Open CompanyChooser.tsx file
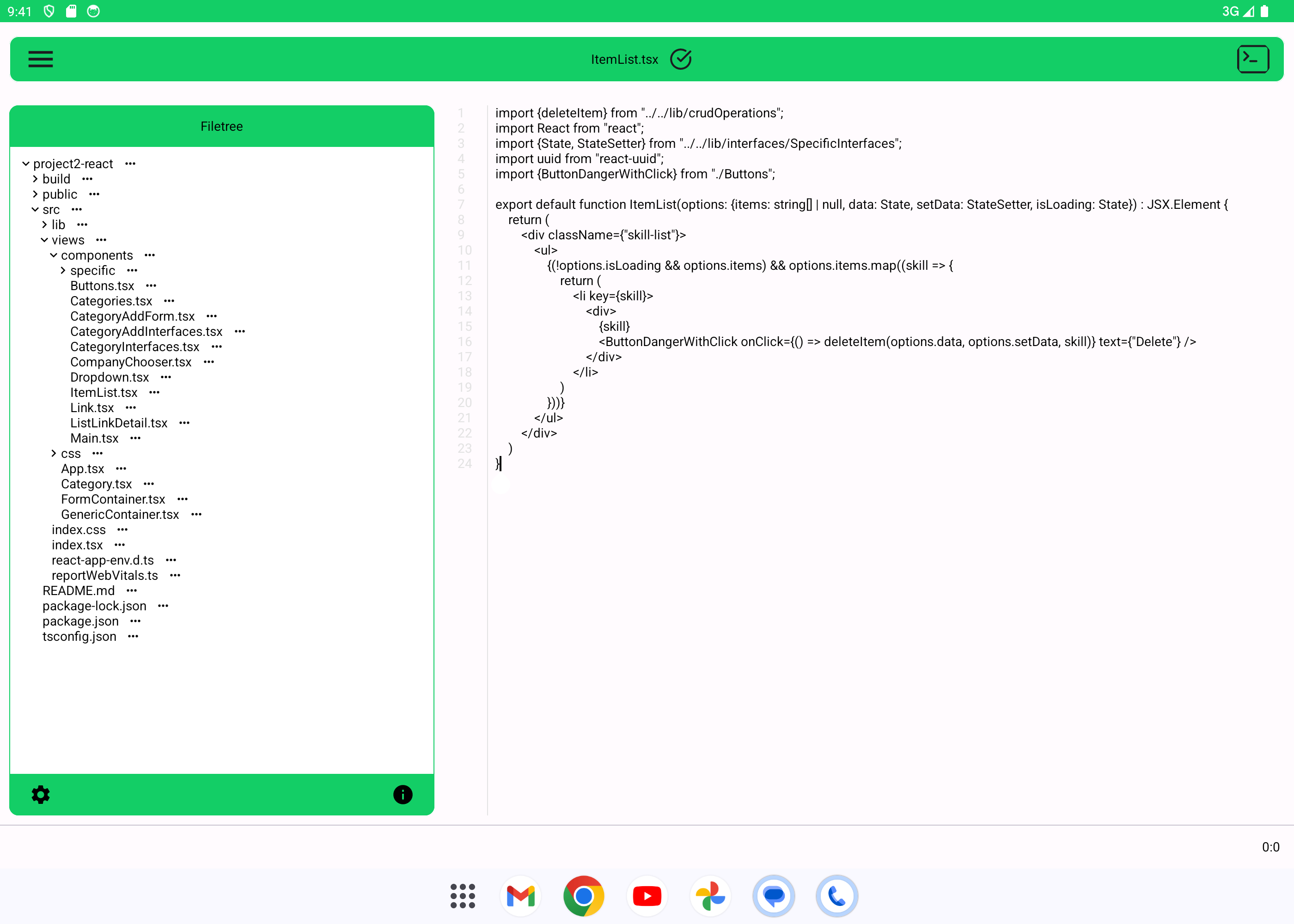This screenshot has width=1294, height=924. click(x=131, y=362)
